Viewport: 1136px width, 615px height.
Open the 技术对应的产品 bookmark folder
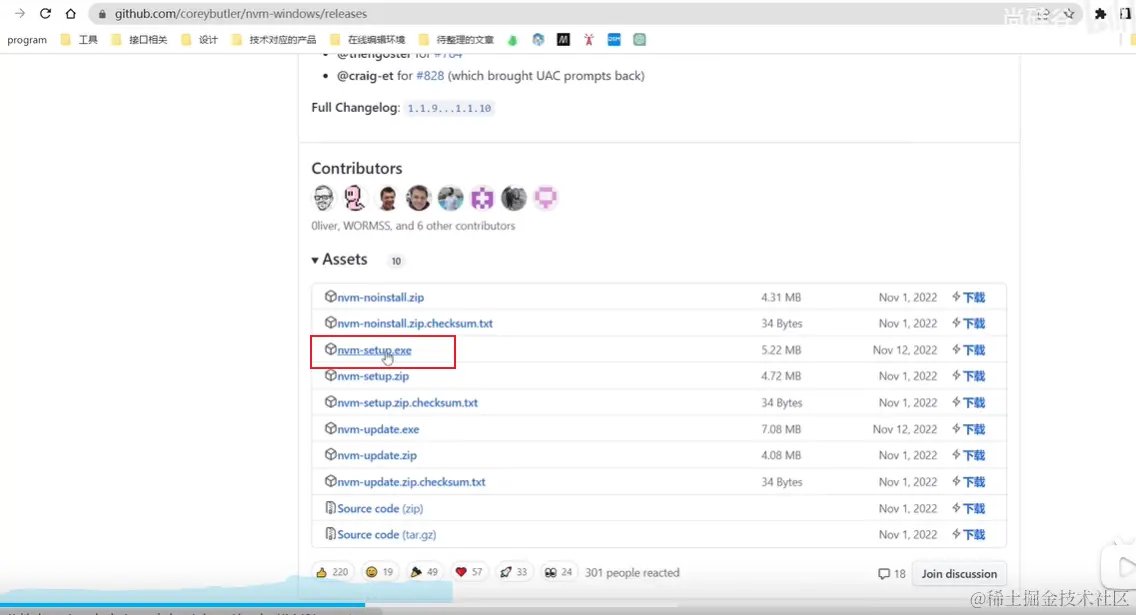pyautogui.click(x=274, y=40)
